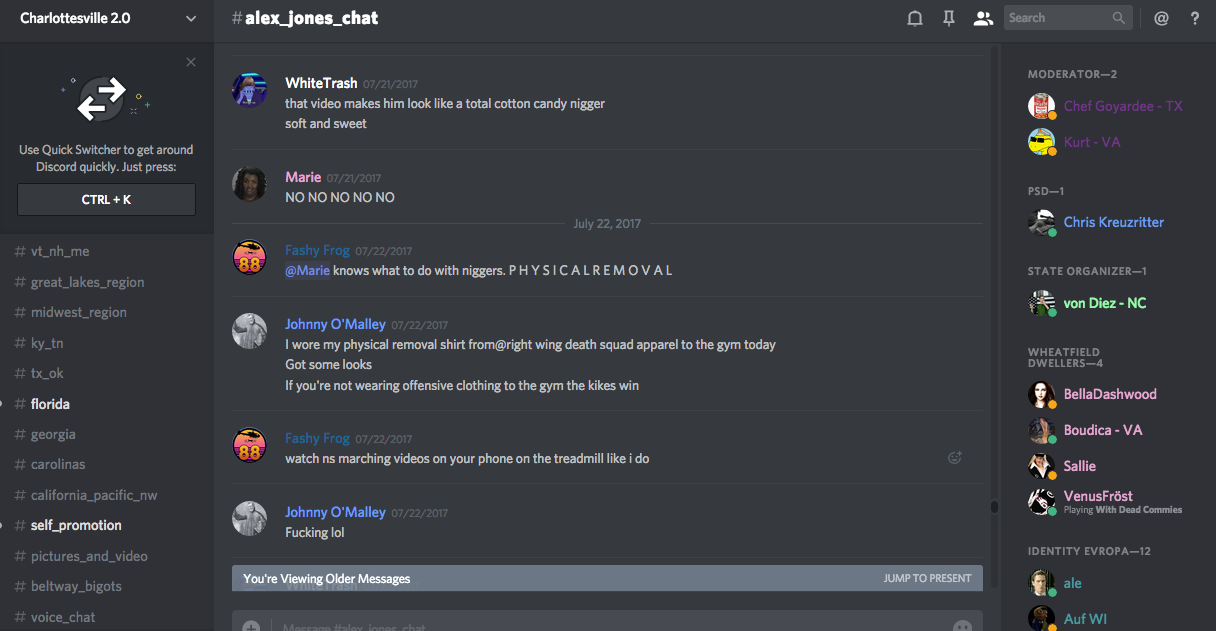
Task: Focus the Search input field
Action: pos(1056,18)
